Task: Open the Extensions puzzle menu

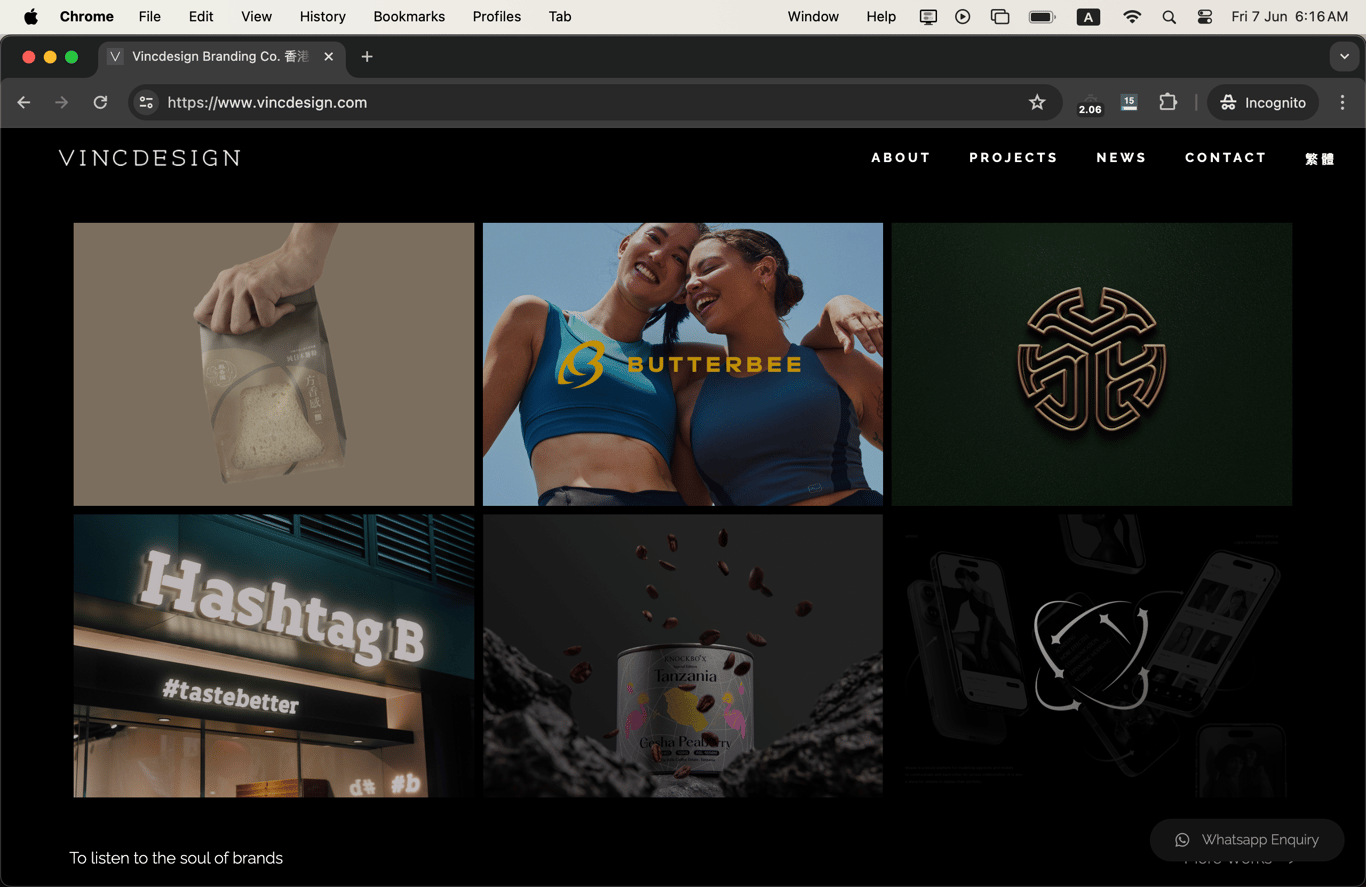Action: click(x=1168, y=102)
